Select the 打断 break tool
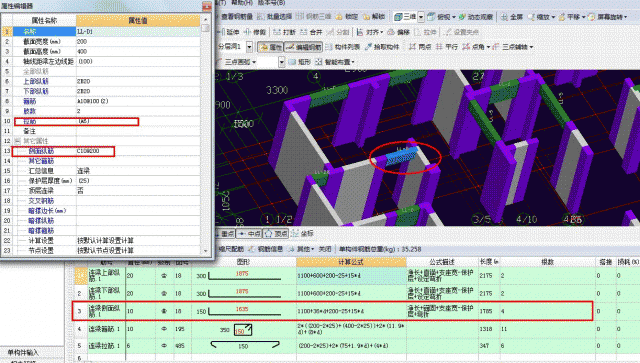This screenshot has width=640, height=363. click(284, 32)
